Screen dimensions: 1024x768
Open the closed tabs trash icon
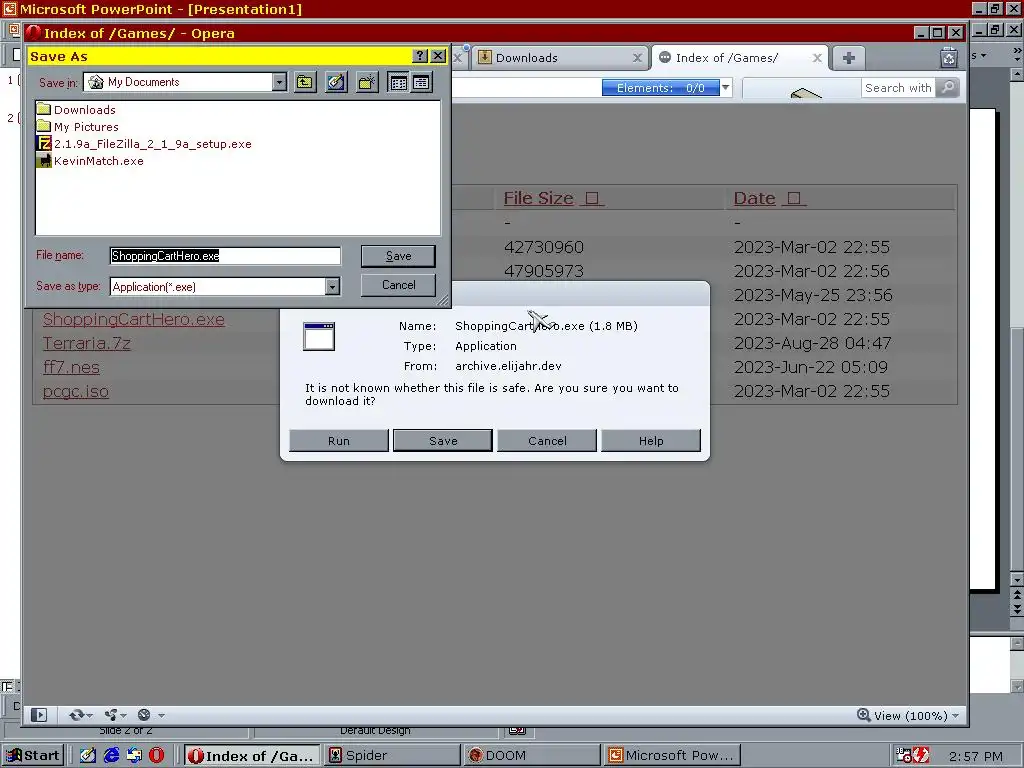point(949,58)
